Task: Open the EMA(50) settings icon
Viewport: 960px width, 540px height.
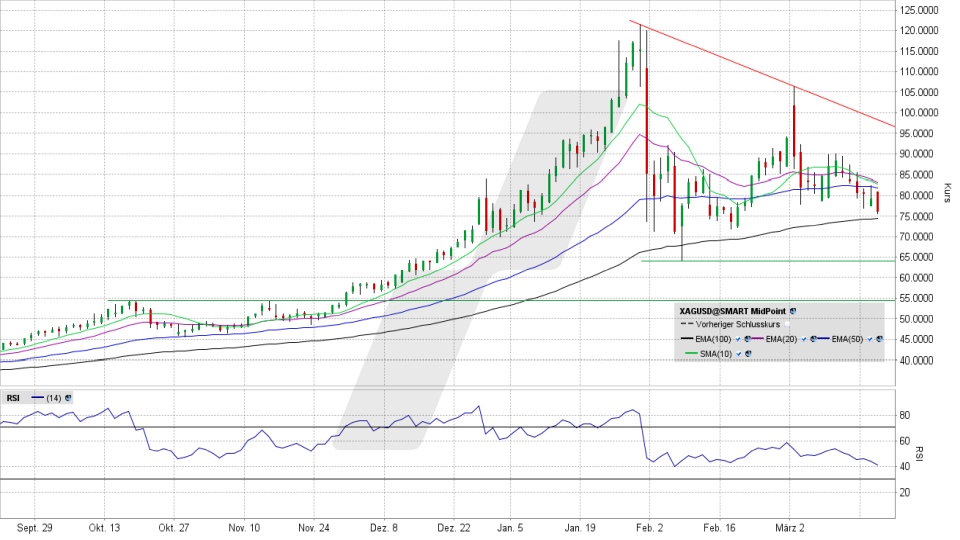Action: [879, 339]
